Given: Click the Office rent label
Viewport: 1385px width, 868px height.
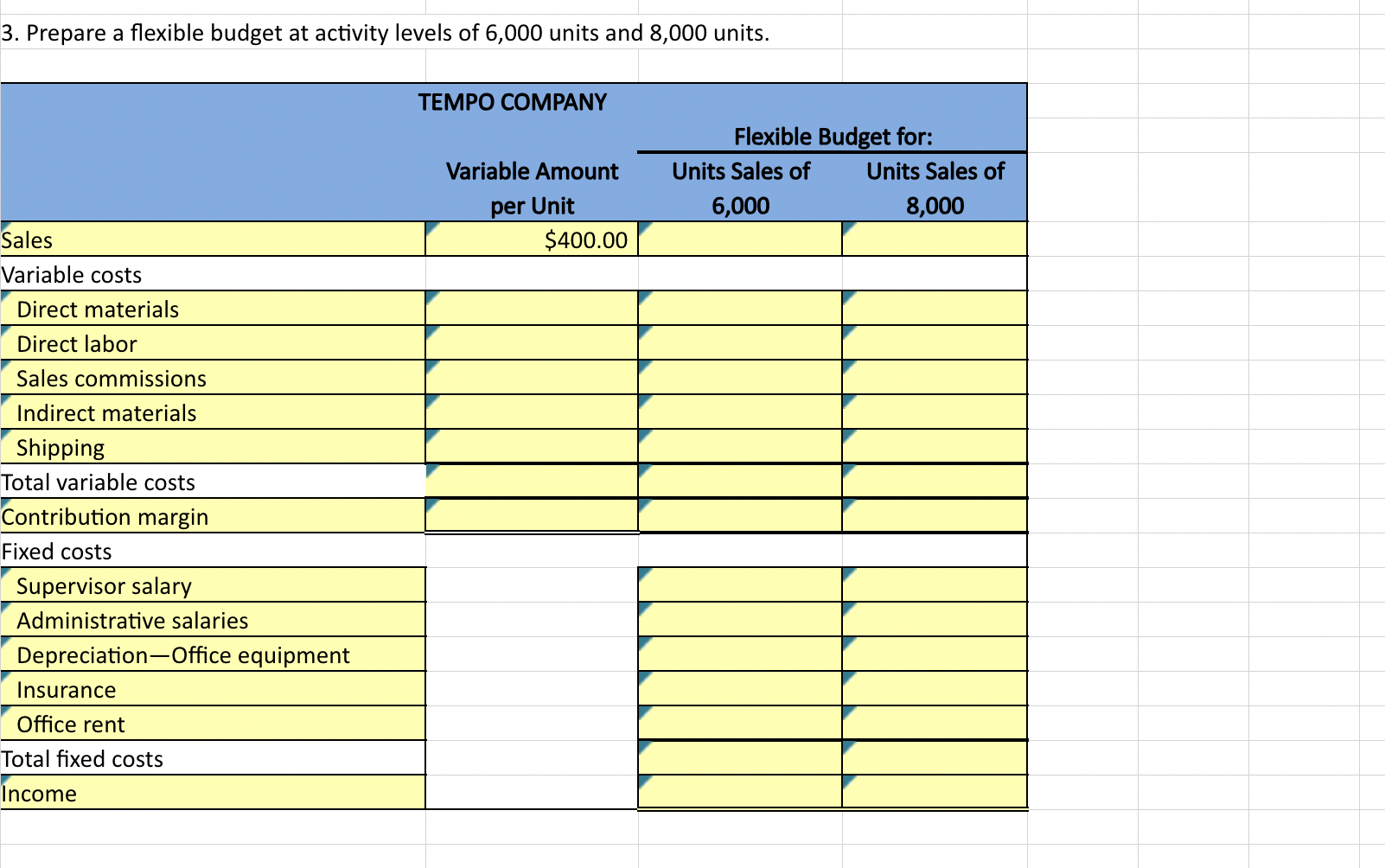Looking at the screenshot, I should click(71, 724).
